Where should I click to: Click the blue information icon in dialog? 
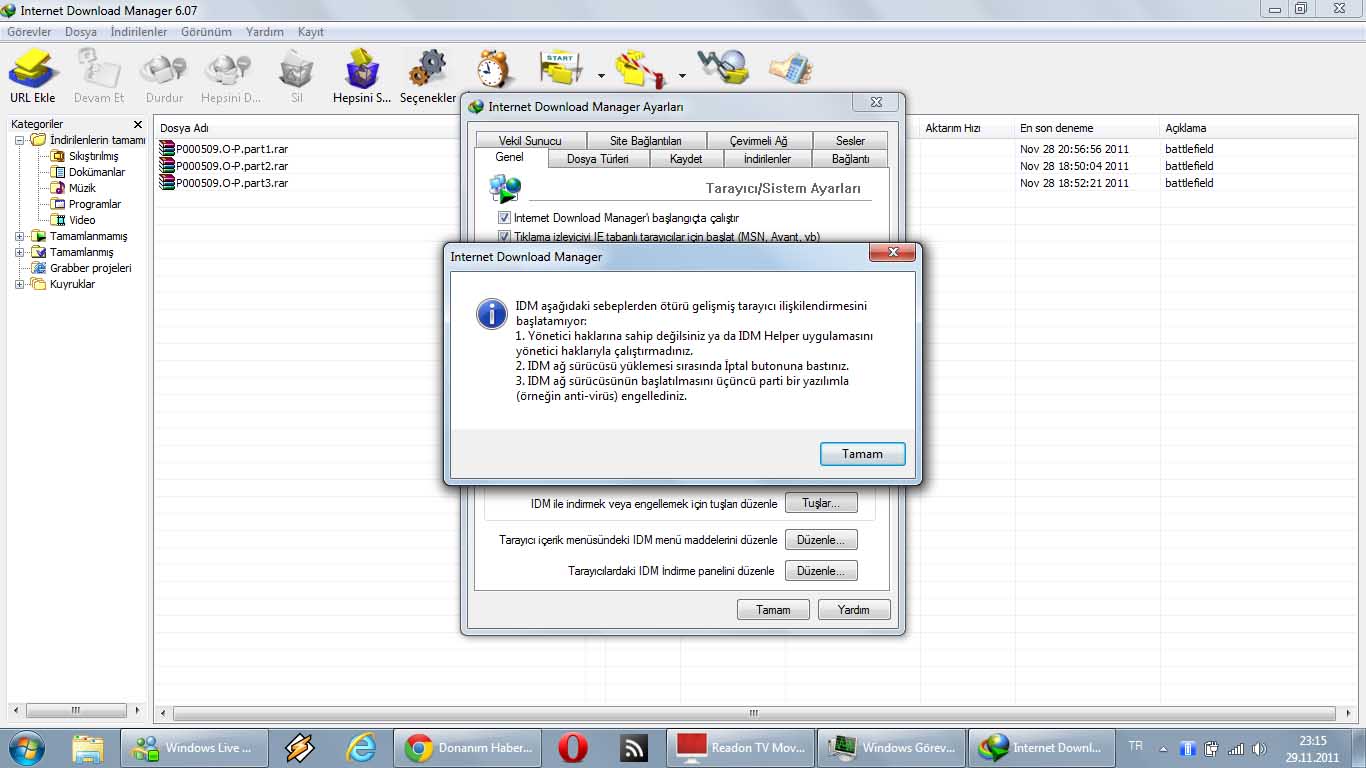491,313
